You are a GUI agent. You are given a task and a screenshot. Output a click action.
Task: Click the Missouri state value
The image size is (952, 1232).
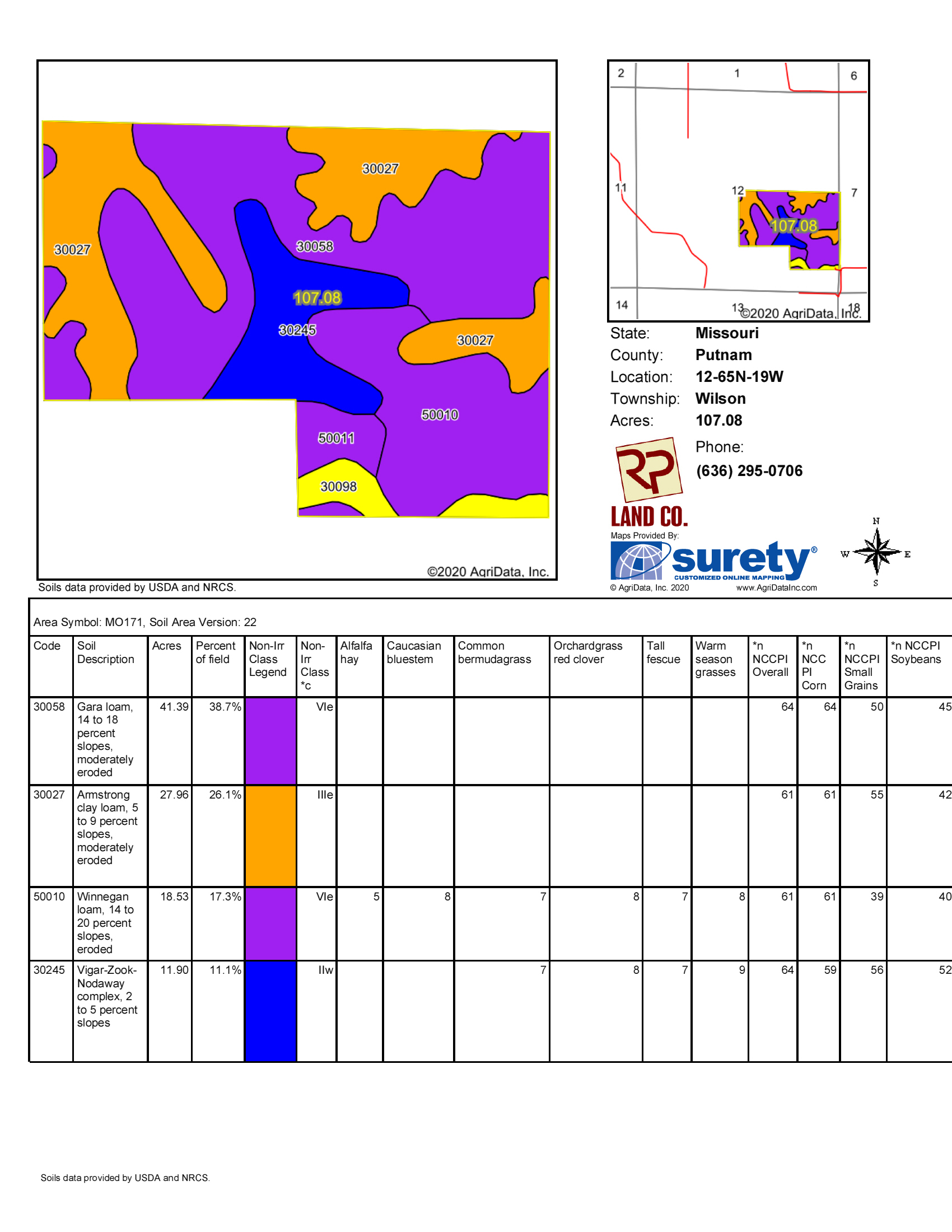click(x=727, y=333)
